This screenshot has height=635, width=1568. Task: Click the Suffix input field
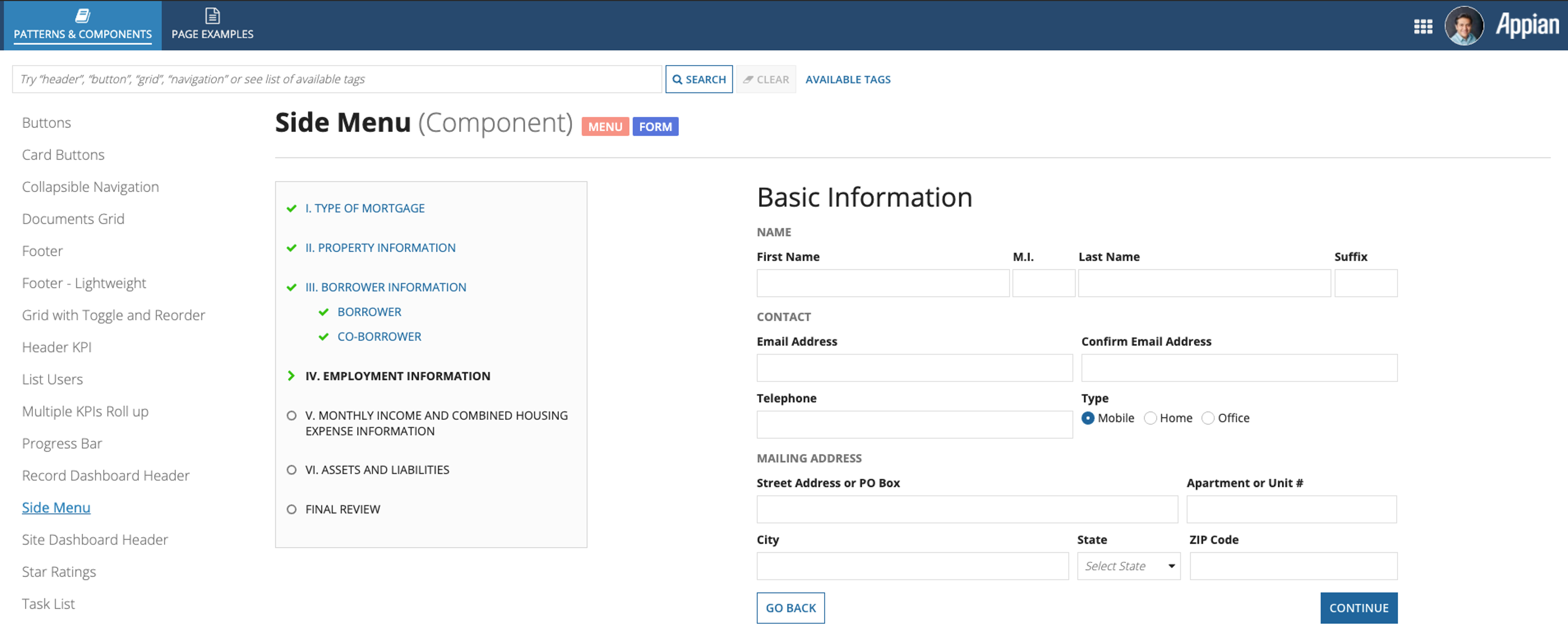click(1365, 283)
